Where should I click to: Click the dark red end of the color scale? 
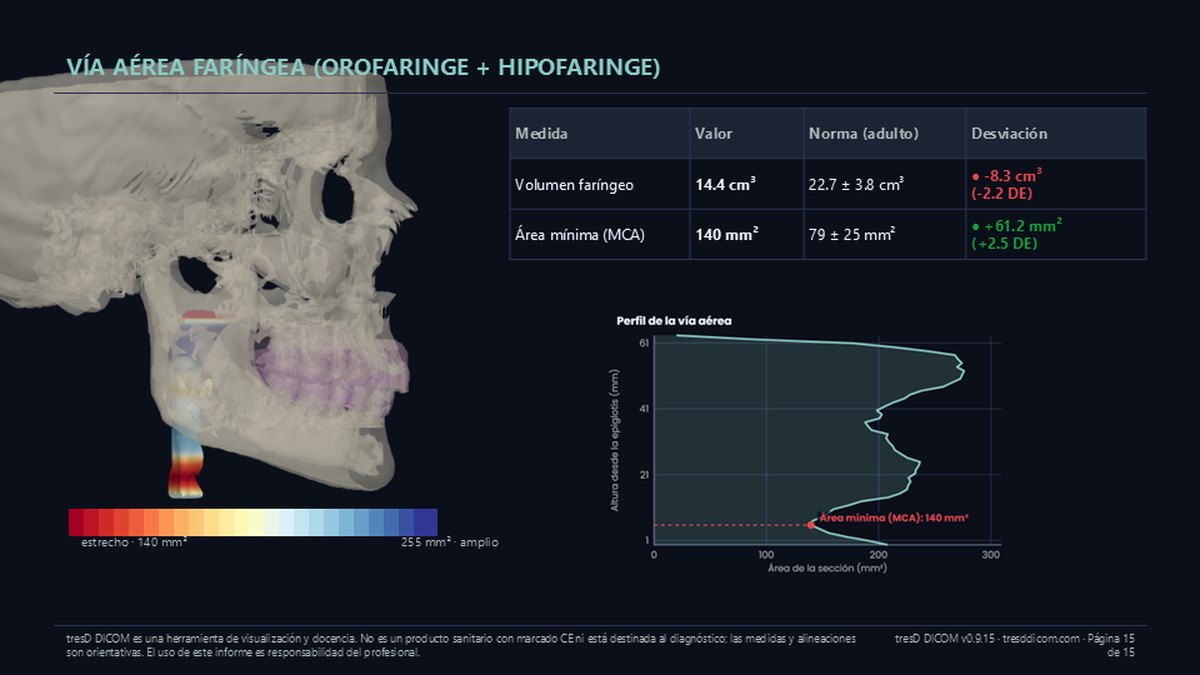point(76,522)
